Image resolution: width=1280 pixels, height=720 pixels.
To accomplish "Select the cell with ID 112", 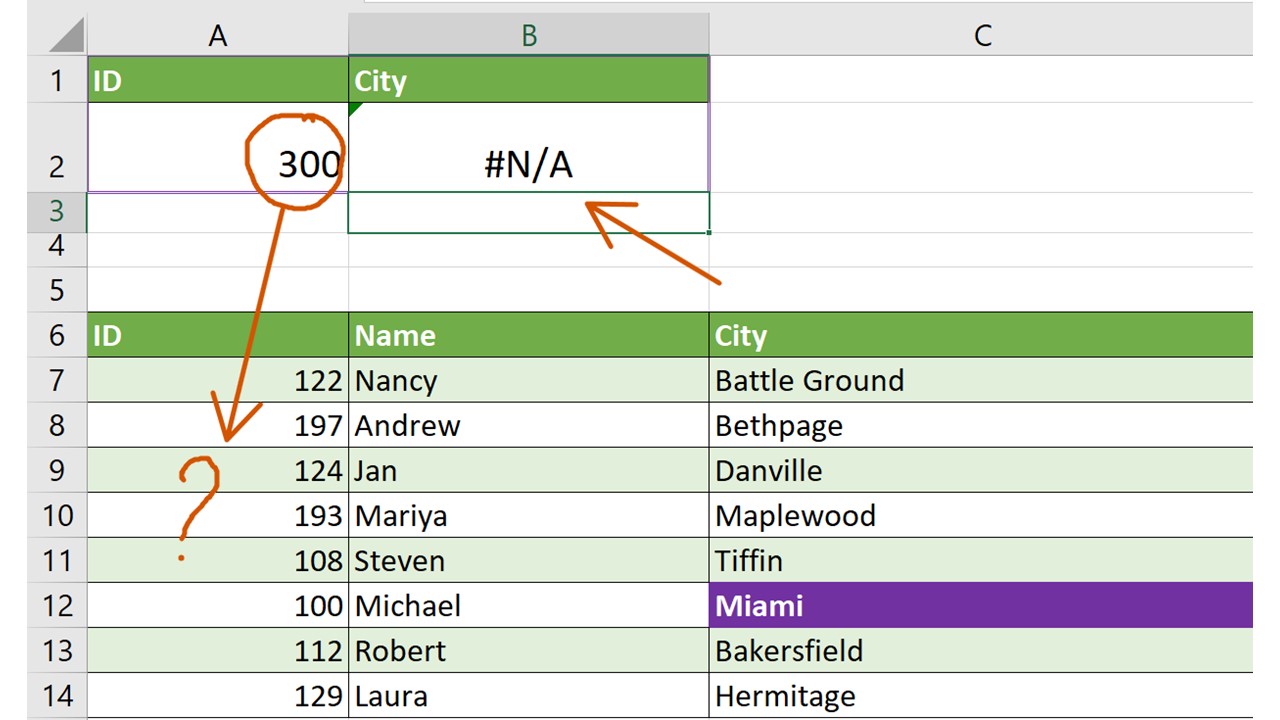I will (x=218, y=650).
